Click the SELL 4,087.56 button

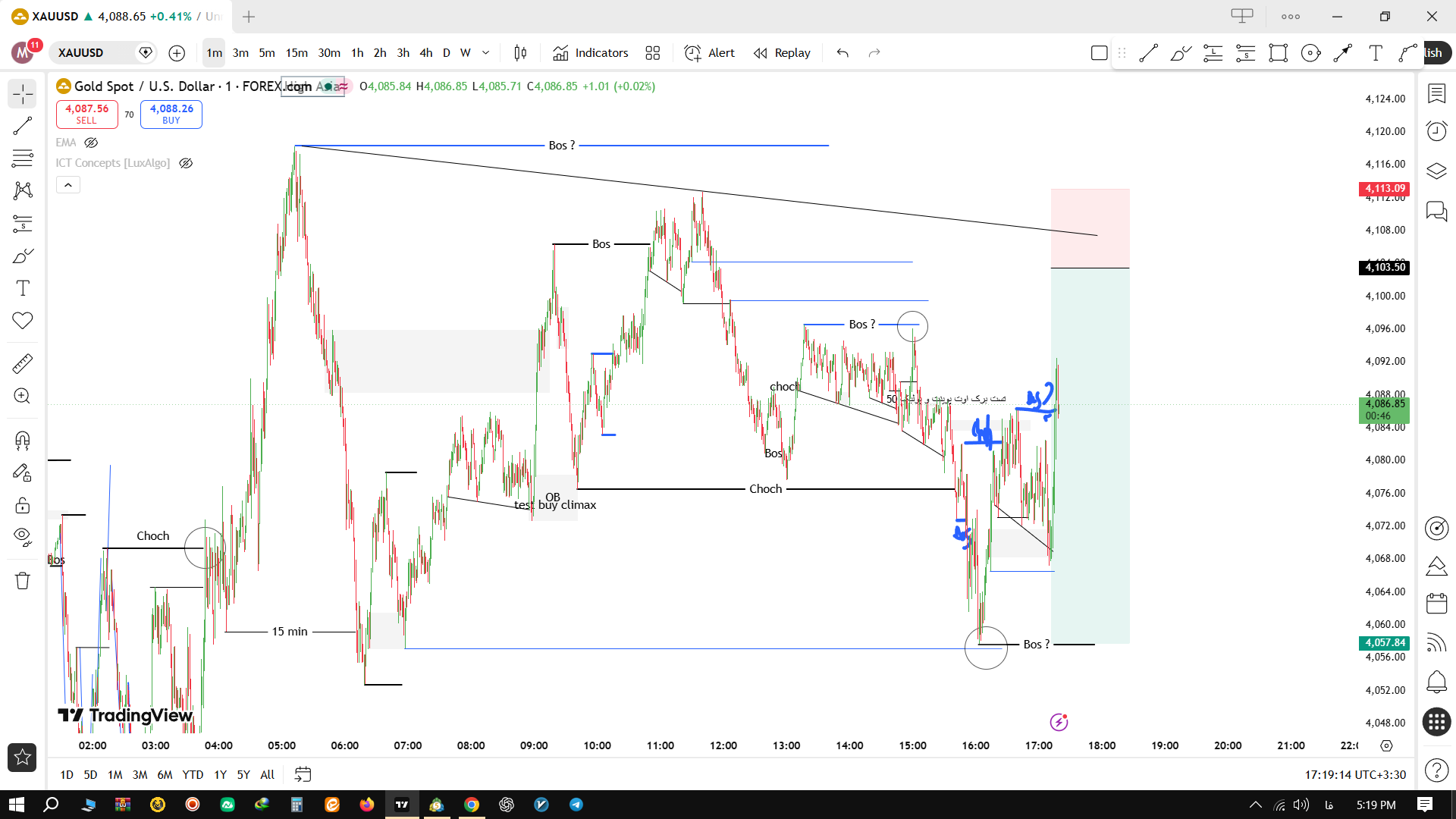(86, 115)
